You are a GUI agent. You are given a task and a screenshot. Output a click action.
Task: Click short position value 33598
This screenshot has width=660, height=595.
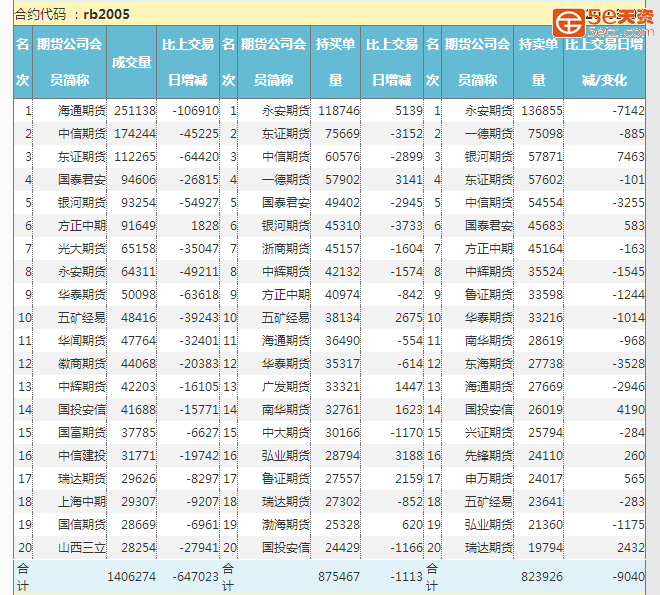[545, 295]
